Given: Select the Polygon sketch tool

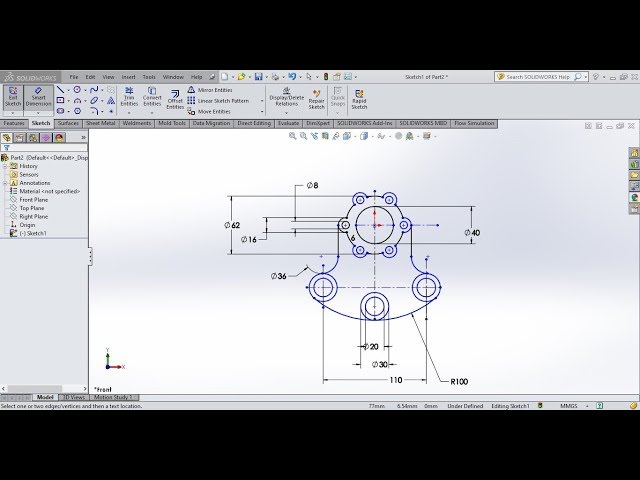Looking at the screenshot, I should tap(77, 111).
